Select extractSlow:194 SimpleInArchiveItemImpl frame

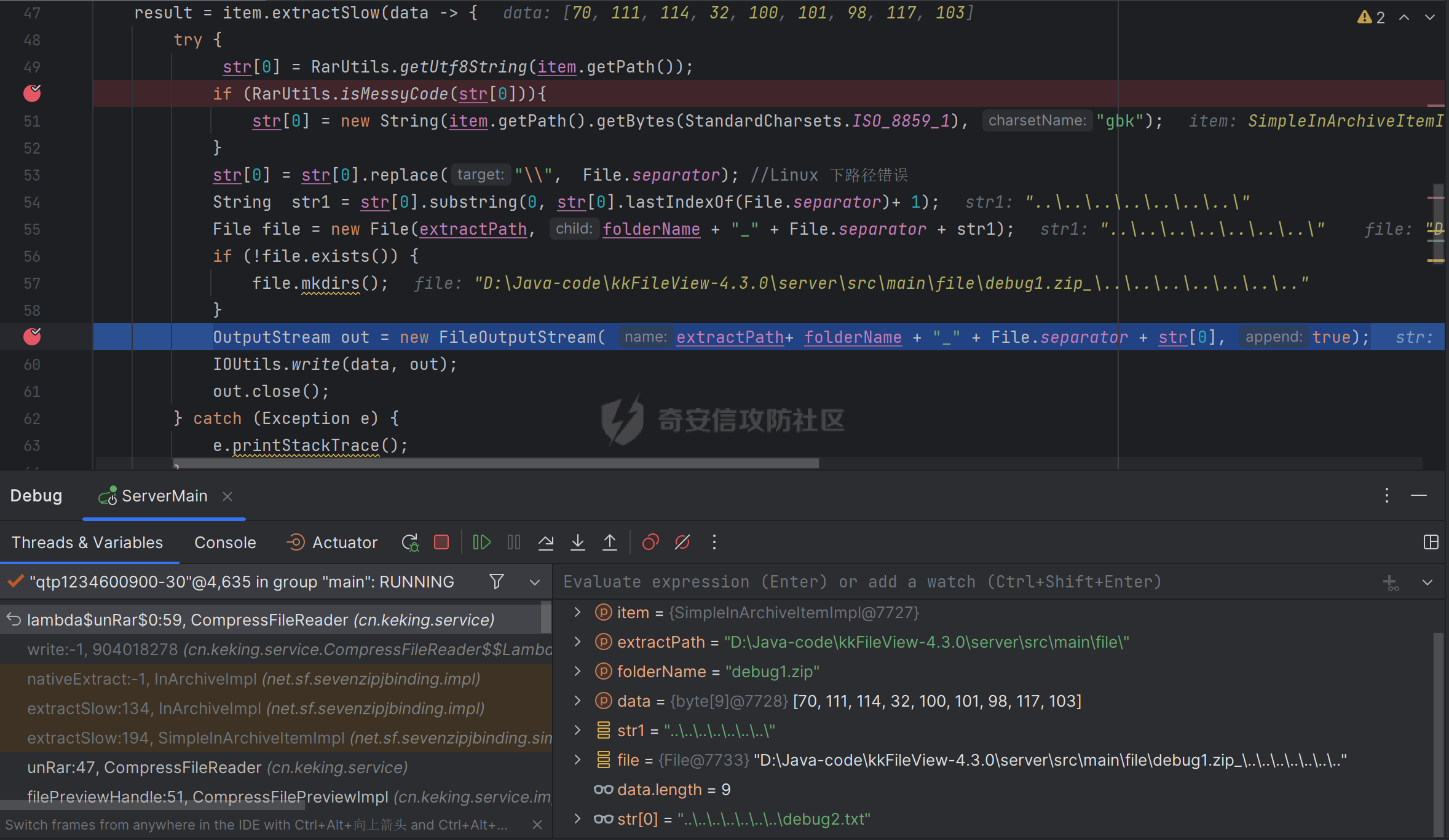tap(275, 738)
